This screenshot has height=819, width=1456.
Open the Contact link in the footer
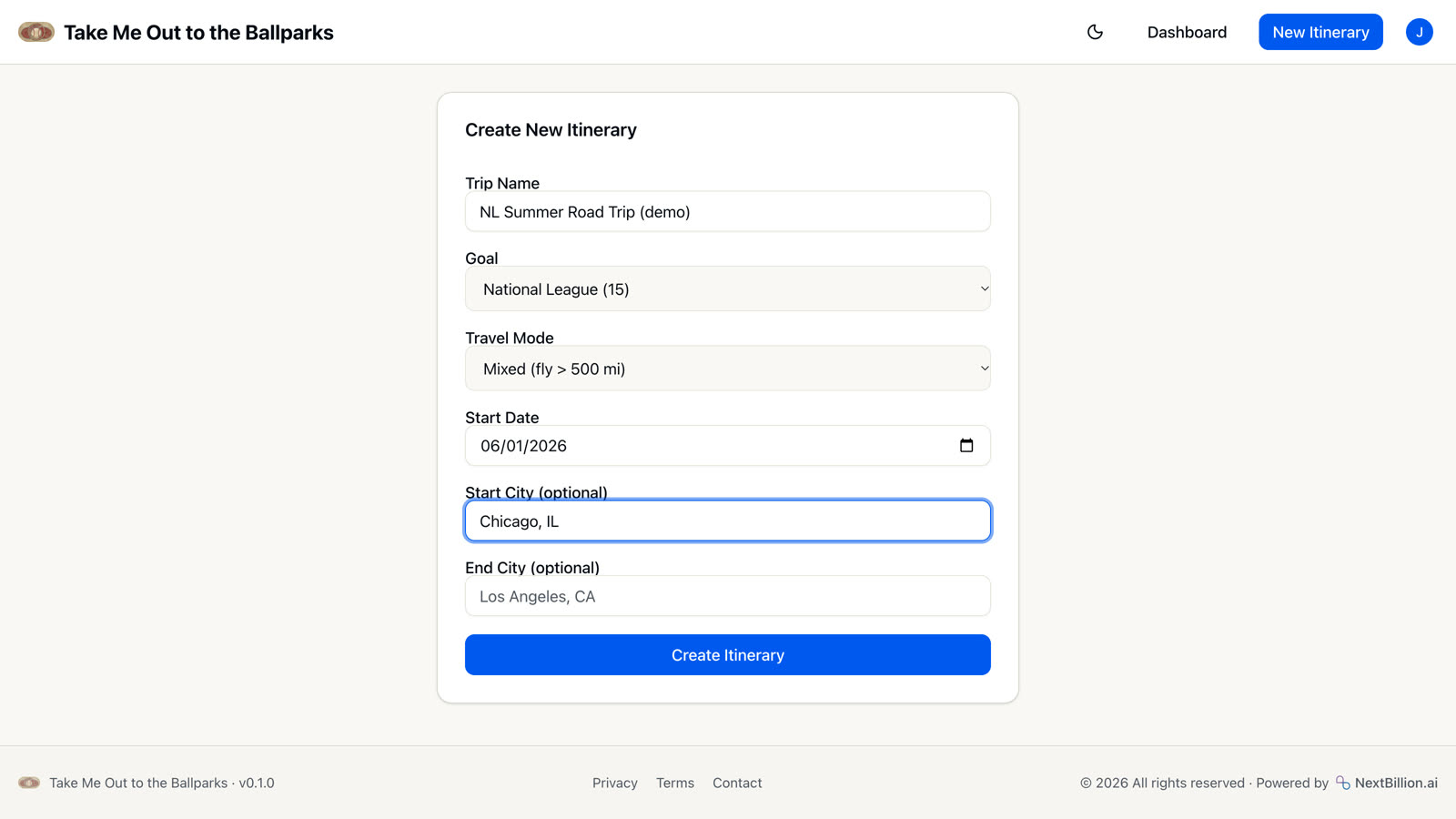pyautogui.click(x=737, y=783)
